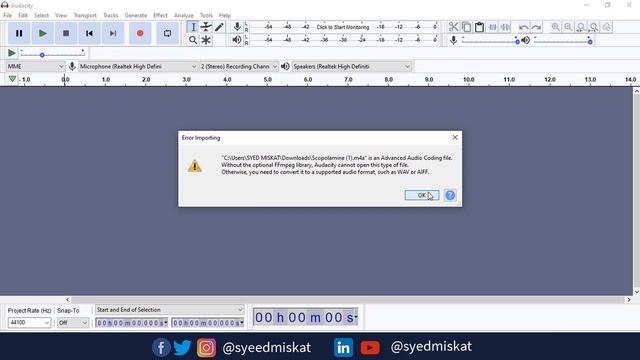Open the Recording Channels dropdown
Image resolution: width=640 pixels, height=360 pixels.
(x=239, y=66)
